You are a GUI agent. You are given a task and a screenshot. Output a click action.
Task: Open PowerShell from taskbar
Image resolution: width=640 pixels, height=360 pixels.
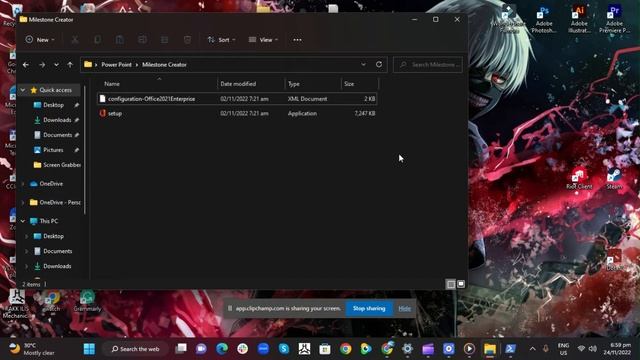point(510,349)
